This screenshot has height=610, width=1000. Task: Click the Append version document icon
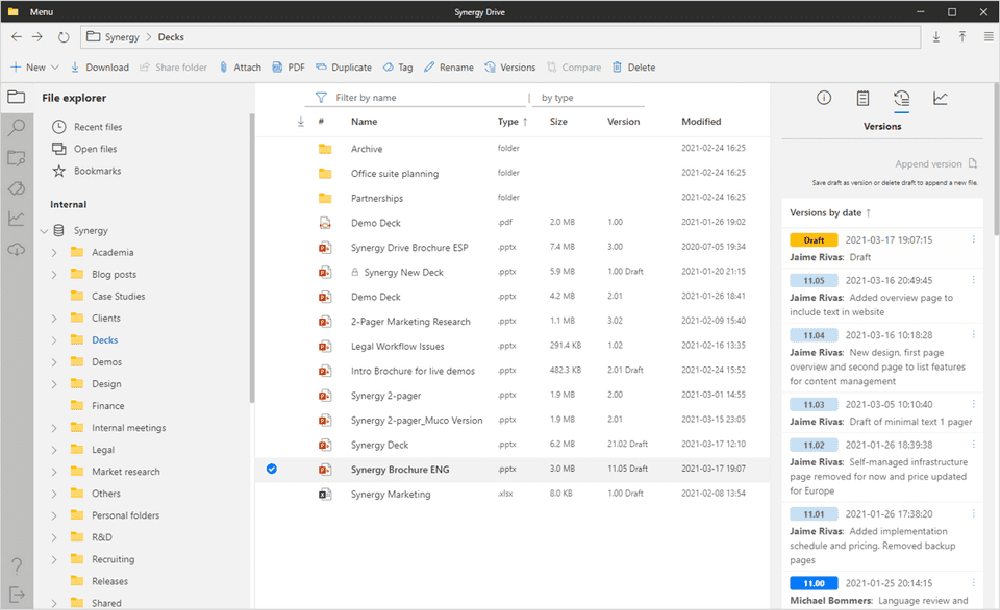coord(973,164)
